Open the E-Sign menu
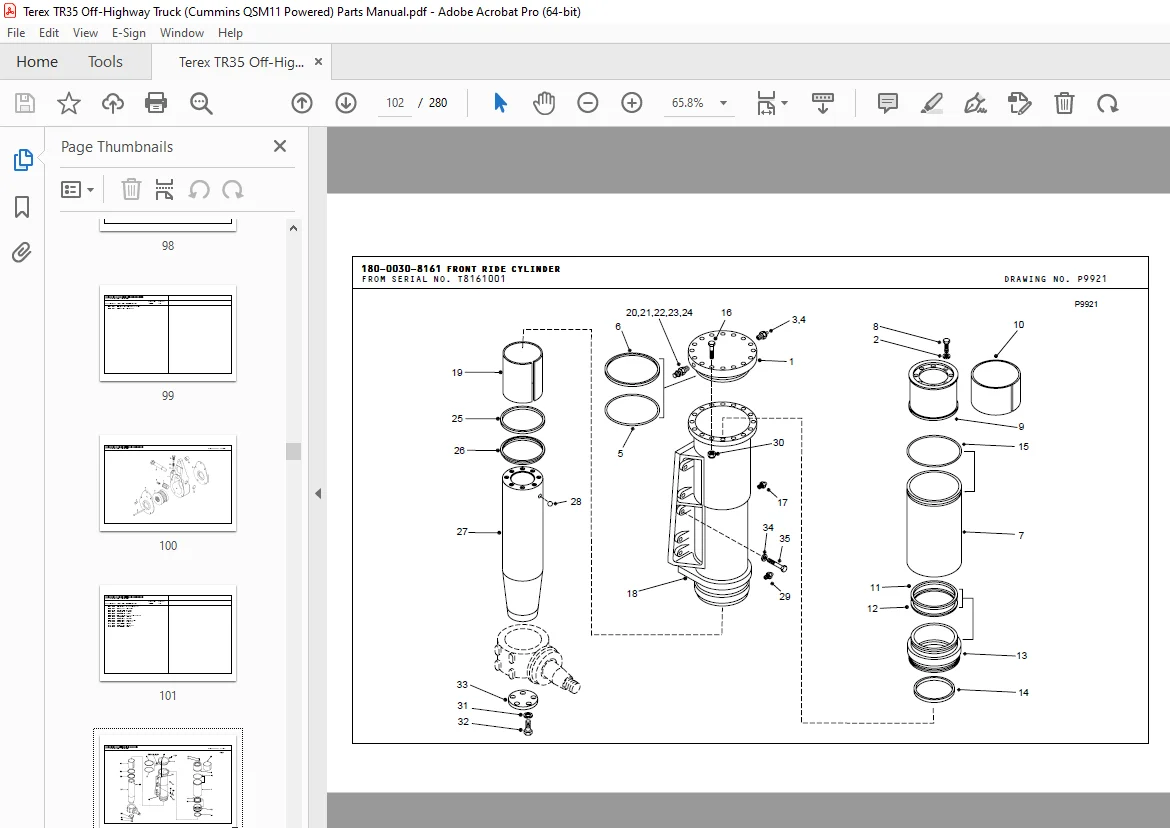 [x=128, y=33]
